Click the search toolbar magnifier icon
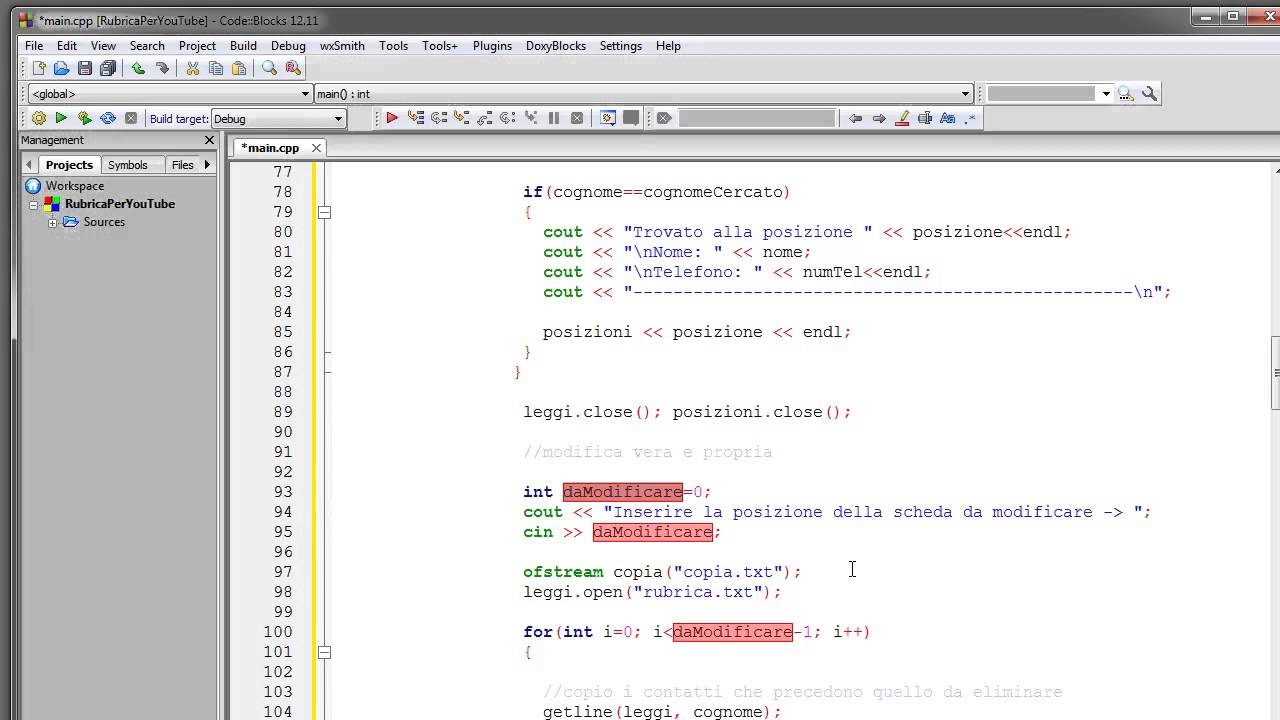The height and width of the screenshot is (720, 1280). tap(1126, 93)
